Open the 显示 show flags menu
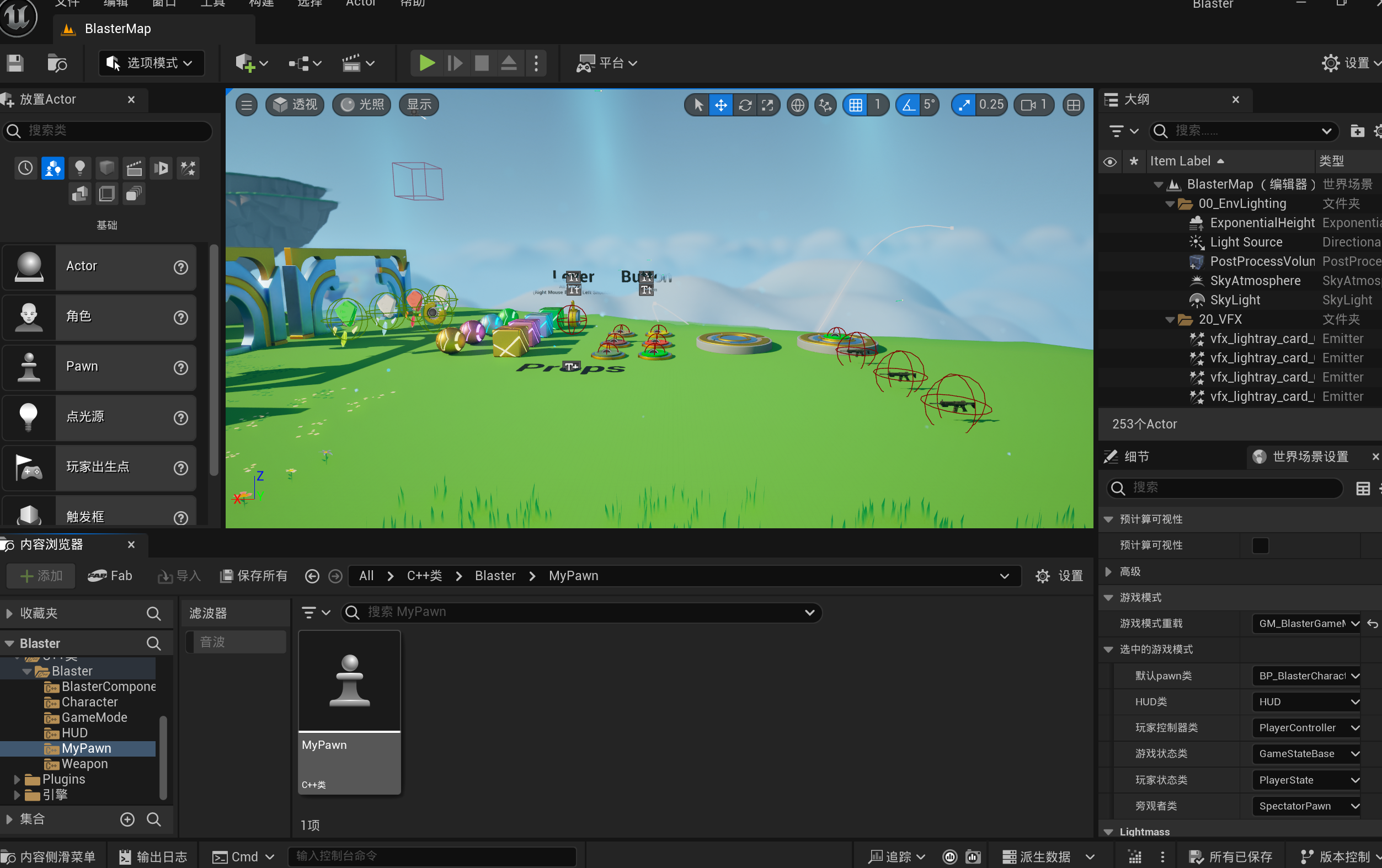 click(x=419, y=105)
